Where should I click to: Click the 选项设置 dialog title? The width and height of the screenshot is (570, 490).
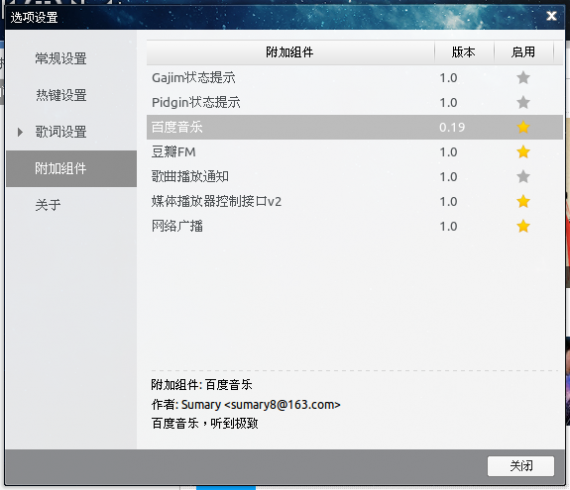[x=34, y=17]
